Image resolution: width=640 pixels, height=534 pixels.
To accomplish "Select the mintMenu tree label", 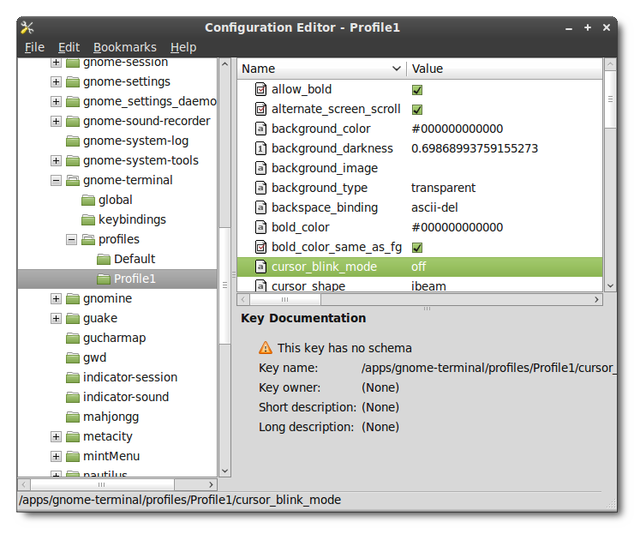I will 111,456.
